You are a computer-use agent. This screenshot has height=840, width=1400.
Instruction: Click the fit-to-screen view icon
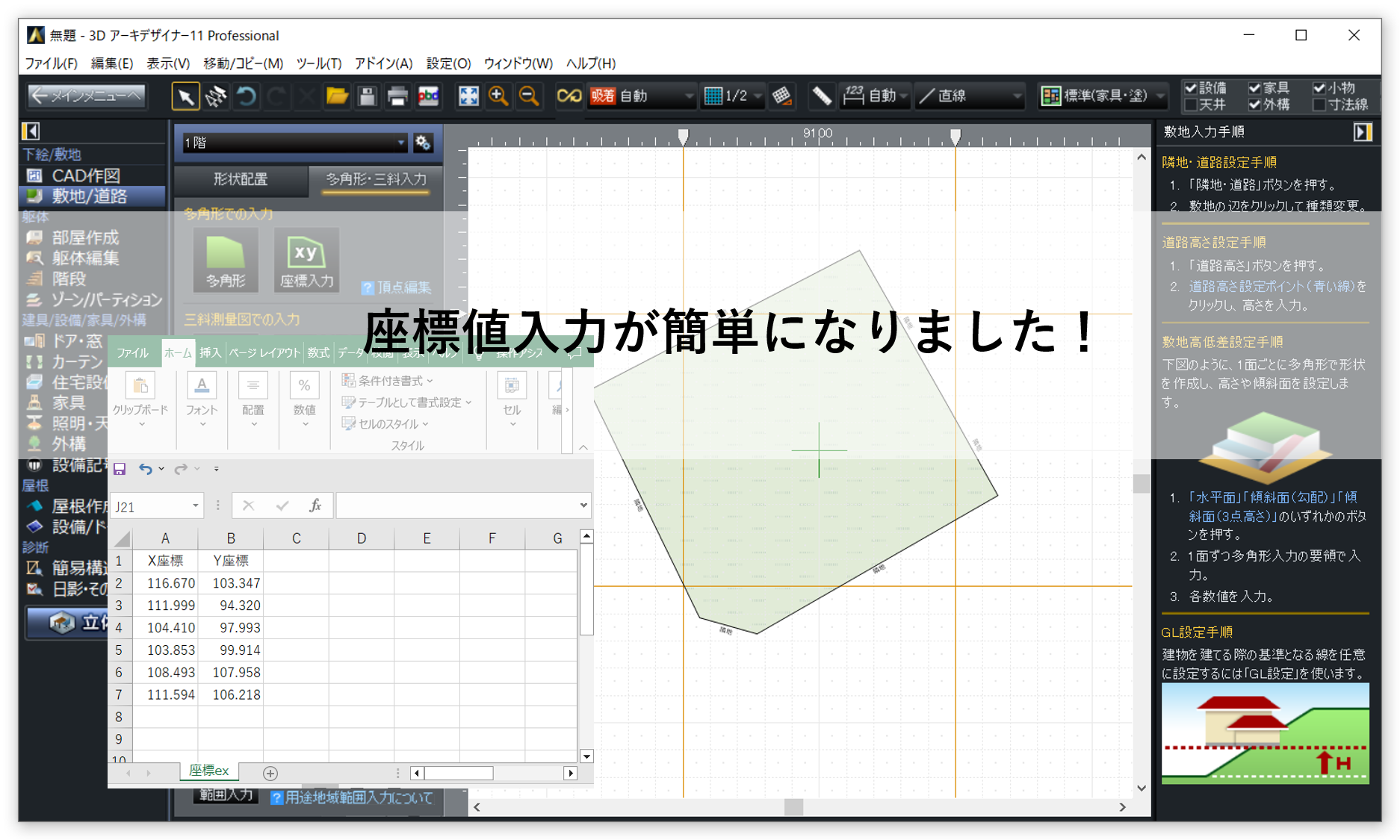point(468,96)
